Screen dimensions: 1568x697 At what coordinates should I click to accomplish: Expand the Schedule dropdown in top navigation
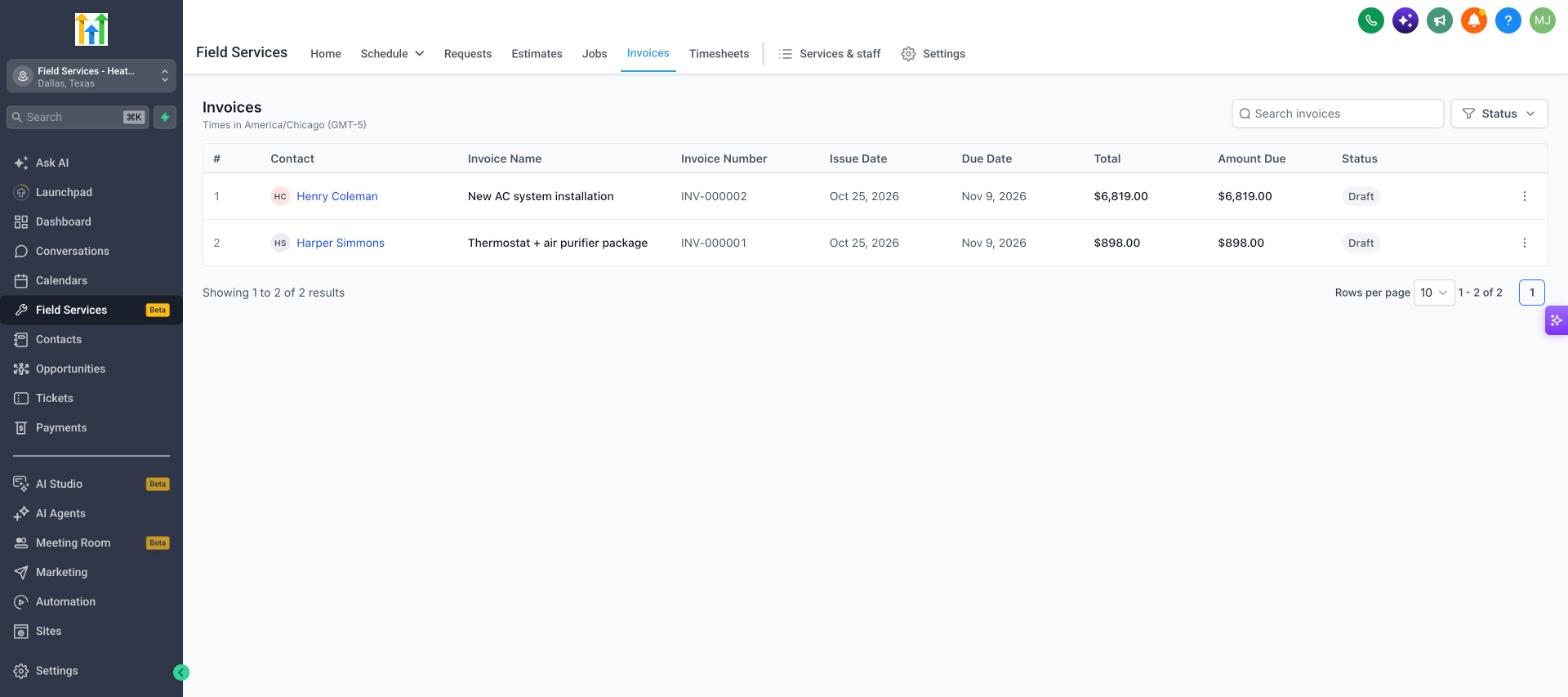pos(392,54)
